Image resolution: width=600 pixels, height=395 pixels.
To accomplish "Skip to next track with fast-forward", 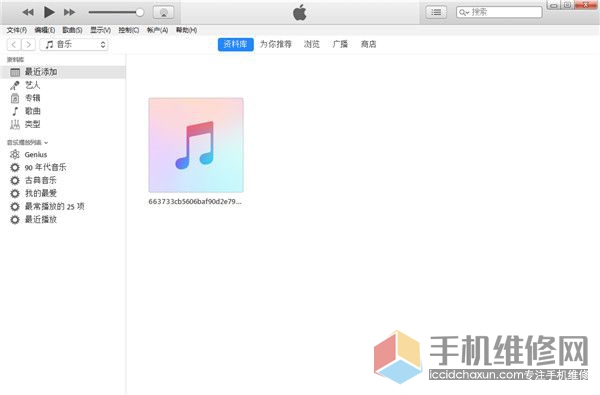I will (x=70, y=13).
